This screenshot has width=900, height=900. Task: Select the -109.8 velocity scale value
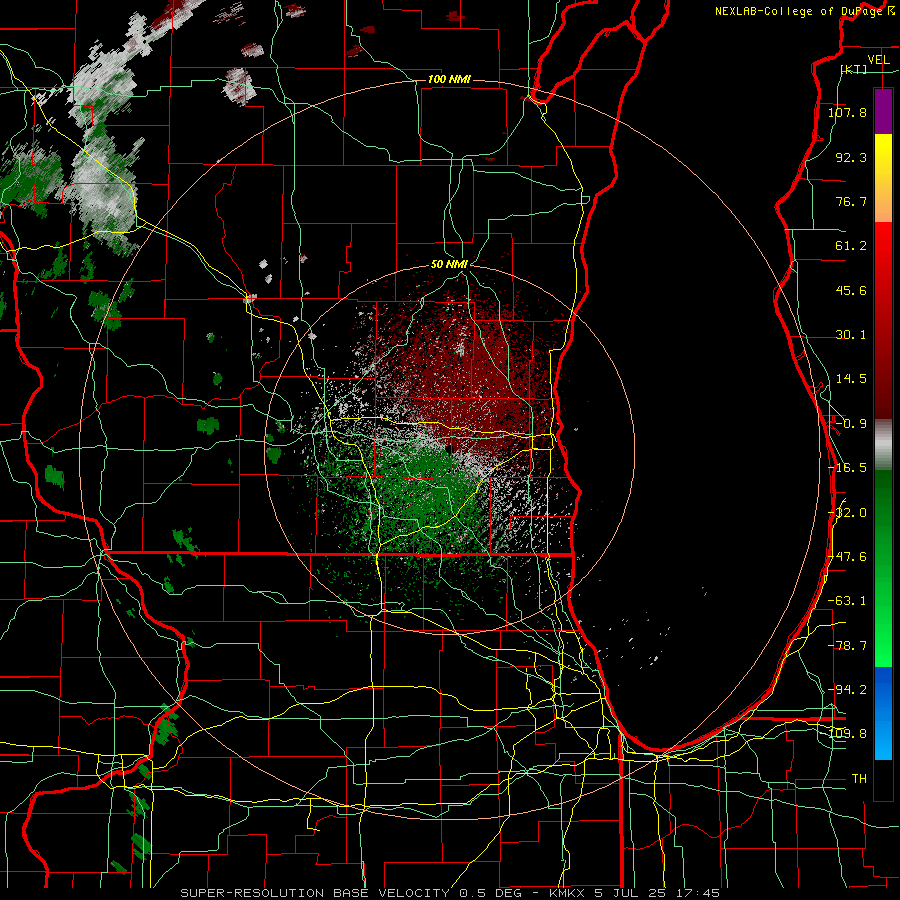click(x=847, y=734)
